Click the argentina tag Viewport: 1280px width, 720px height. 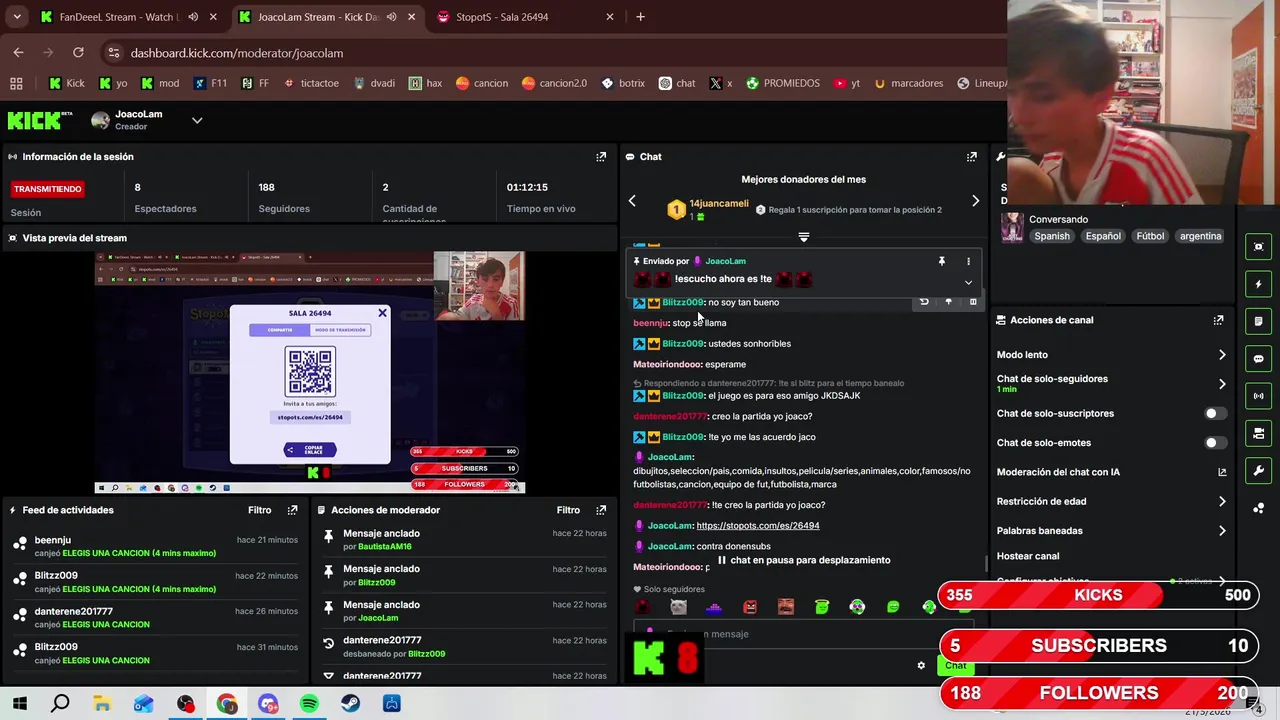pos(1200,236)
